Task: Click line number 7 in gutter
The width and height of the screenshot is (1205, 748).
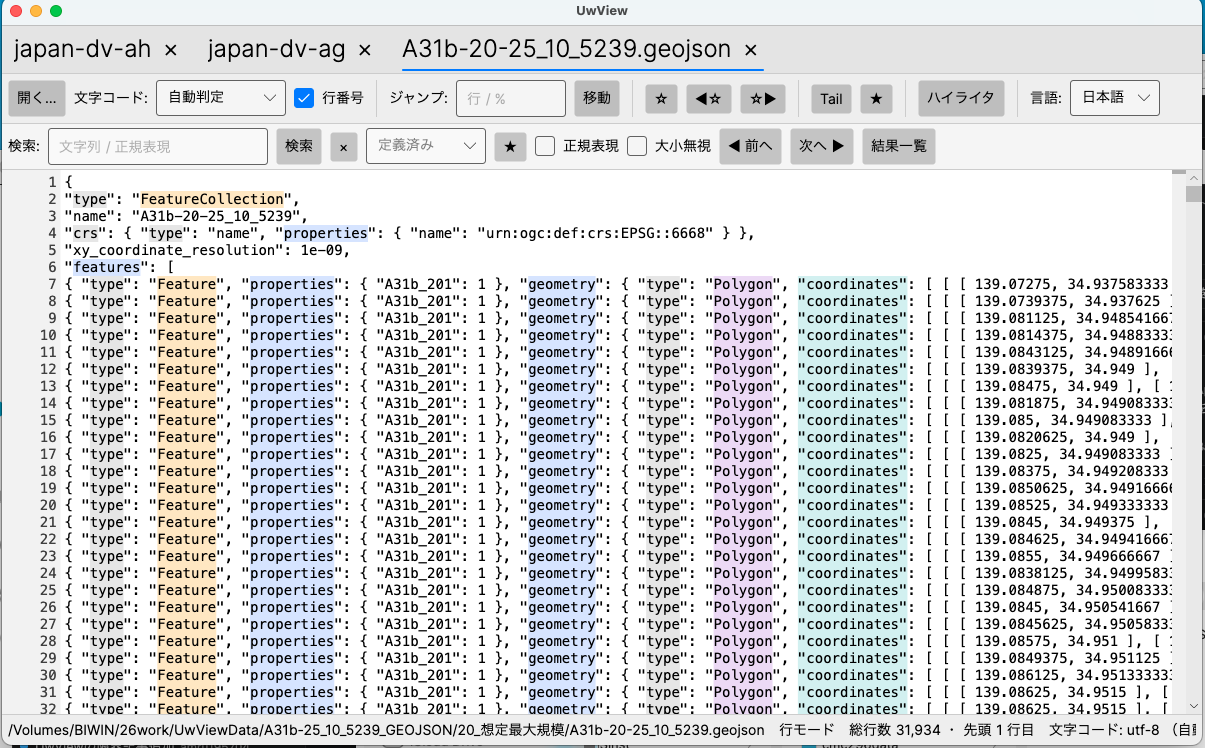Action: (52, 284)
